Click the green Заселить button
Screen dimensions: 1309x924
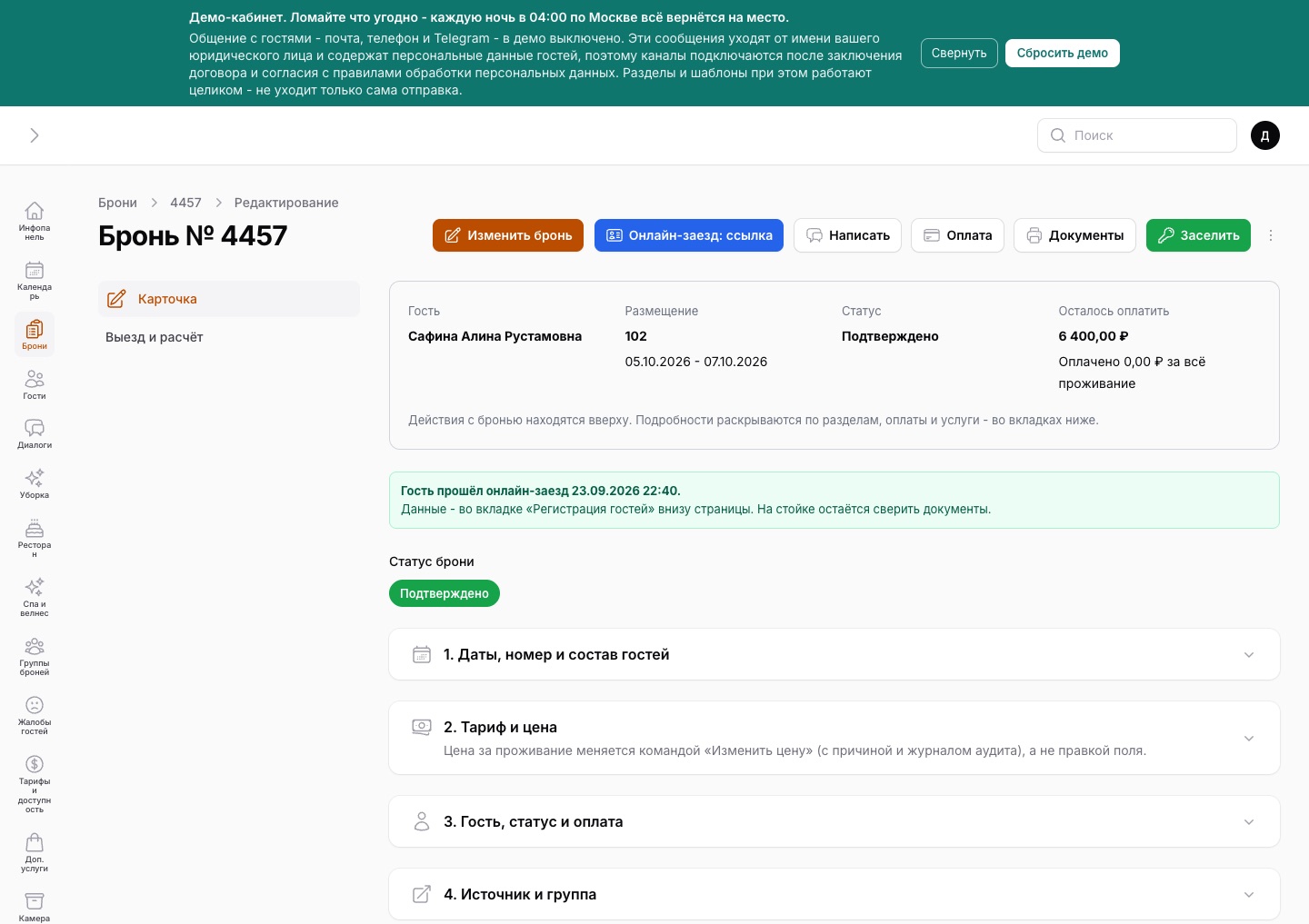point(1198,235)
